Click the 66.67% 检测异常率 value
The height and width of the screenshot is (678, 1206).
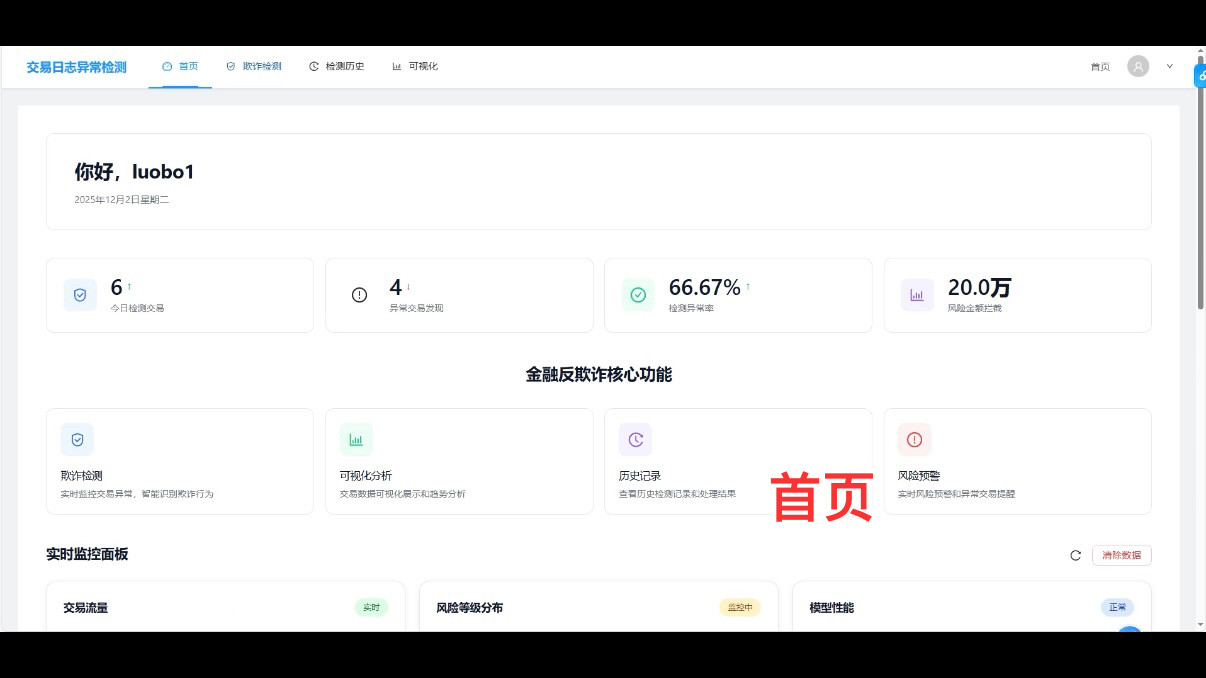704,288
